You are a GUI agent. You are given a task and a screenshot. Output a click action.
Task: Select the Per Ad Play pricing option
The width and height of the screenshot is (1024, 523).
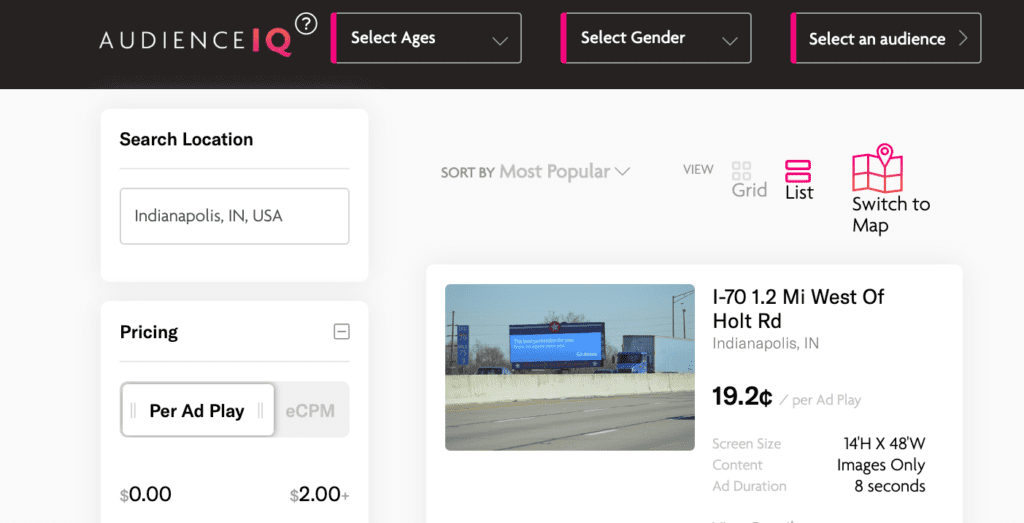tap(197, 410)
